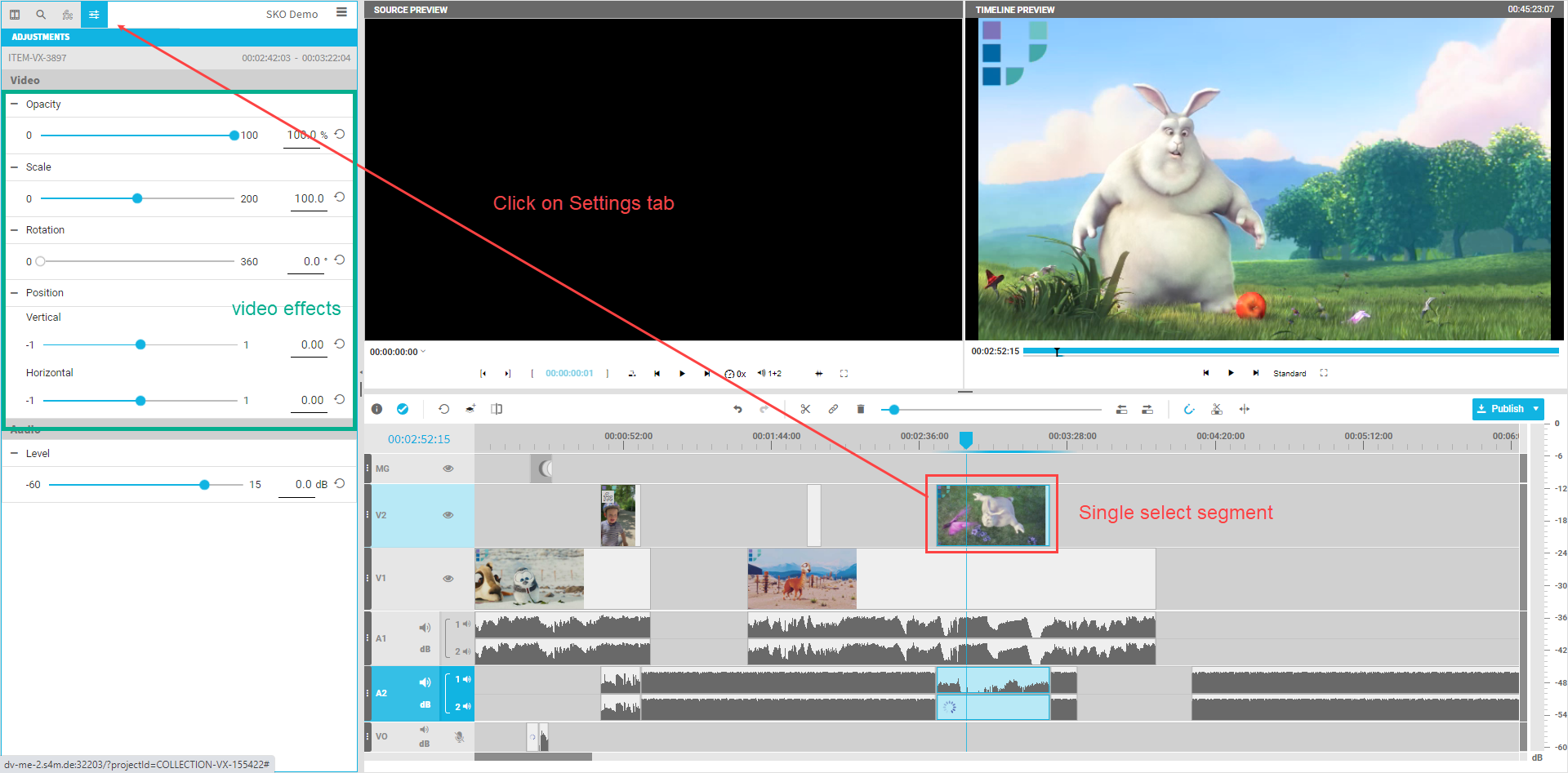This screenshot has width=1568, height=773.
Task: Open the search tab in left panel
Action: click(x=41, y=14)
